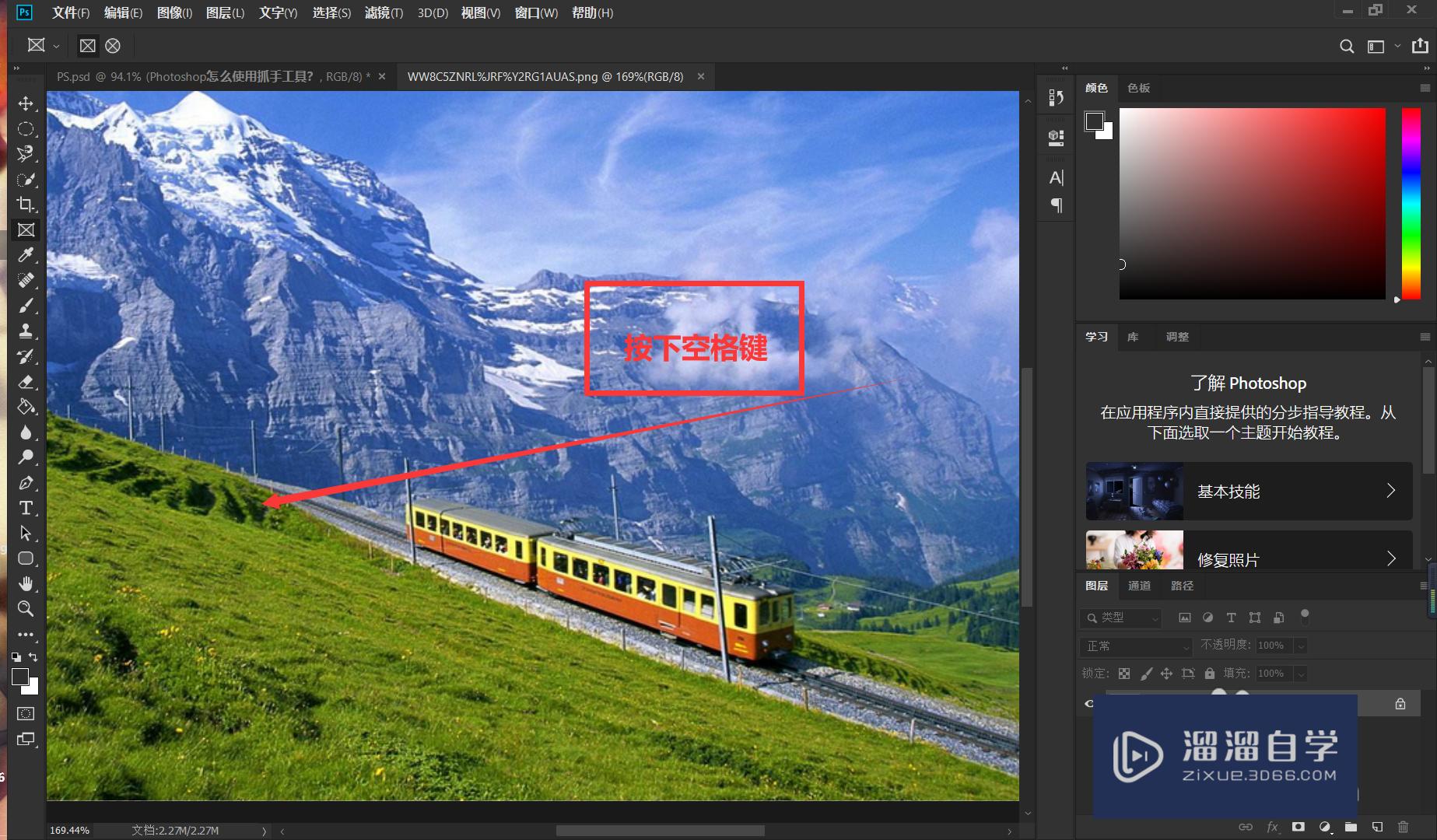Image resolution: width=1437 pixels, height=840 pixels.
Task: Switch to the 通道 tab
Action: click(1139, 586)
